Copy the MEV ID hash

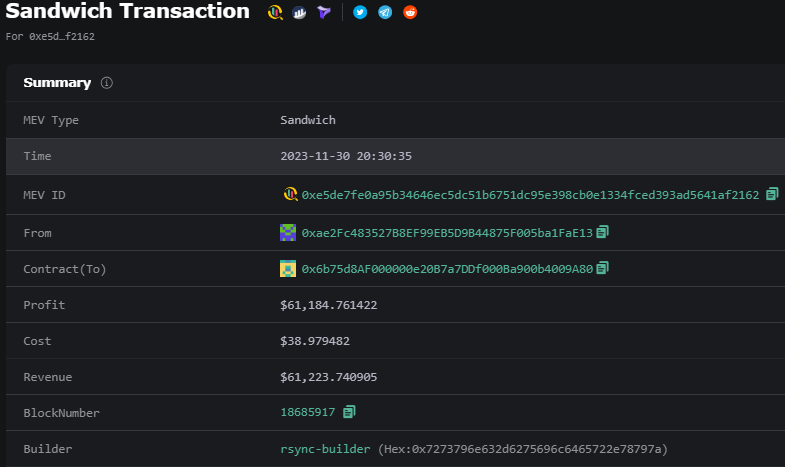click(772, 194)
